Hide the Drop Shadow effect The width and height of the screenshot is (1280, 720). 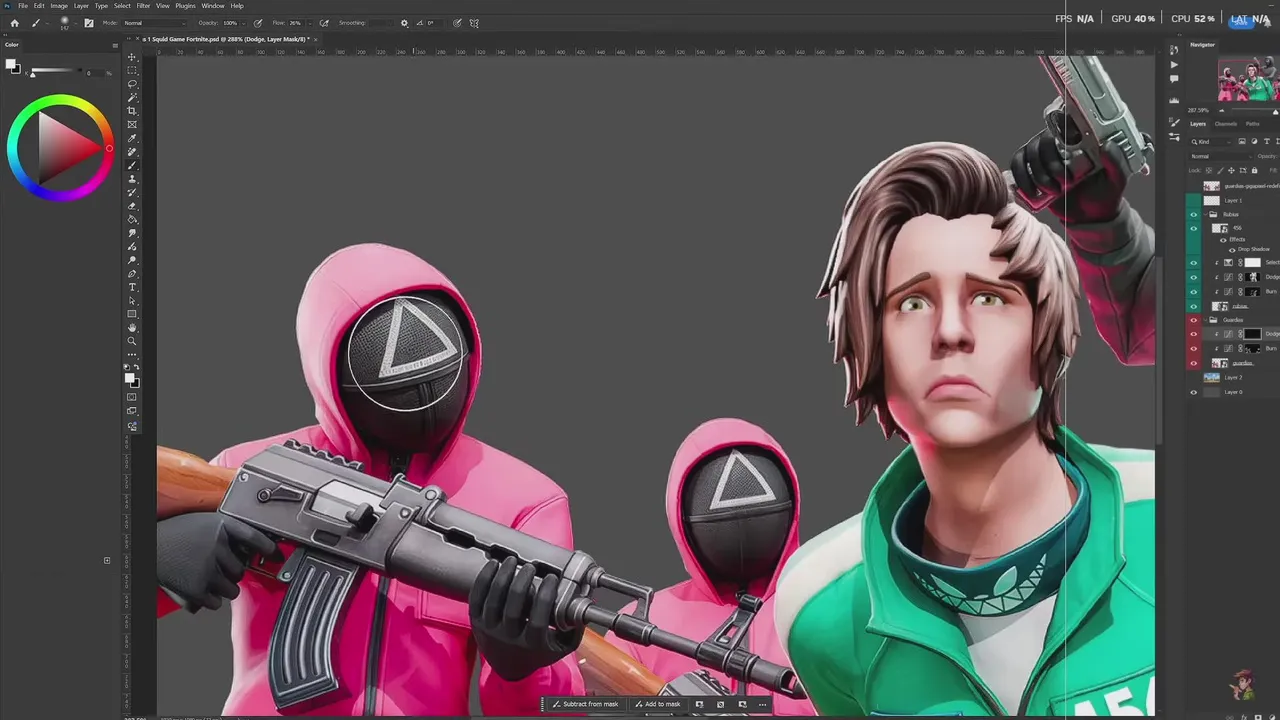(x=1231, y=249)
